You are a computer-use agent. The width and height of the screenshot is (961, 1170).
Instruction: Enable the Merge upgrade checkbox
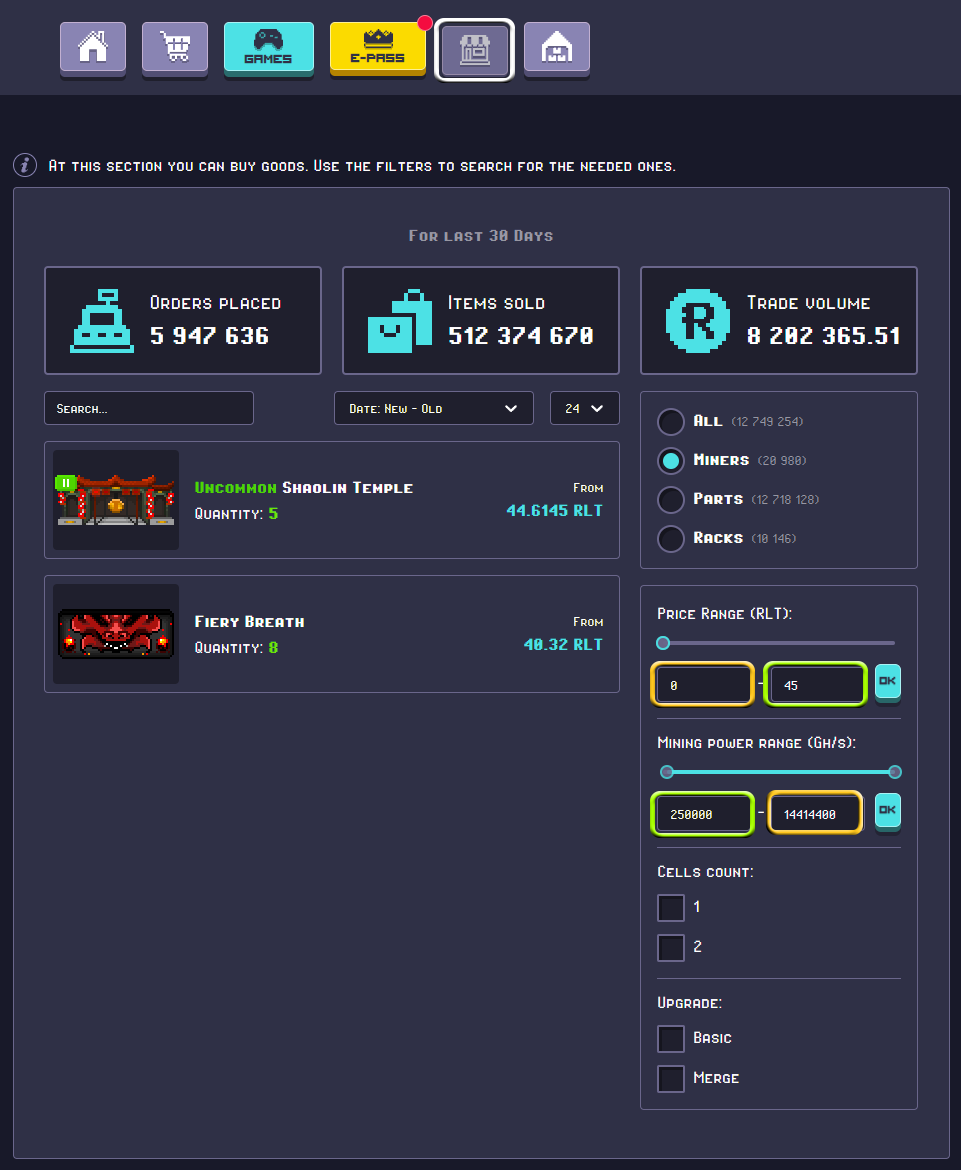coord(671,1078)
